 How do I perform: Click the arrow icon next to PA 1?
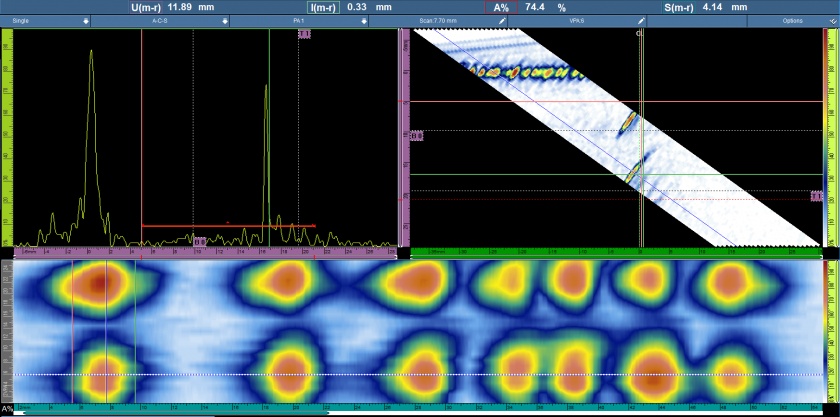click(363, 20)
